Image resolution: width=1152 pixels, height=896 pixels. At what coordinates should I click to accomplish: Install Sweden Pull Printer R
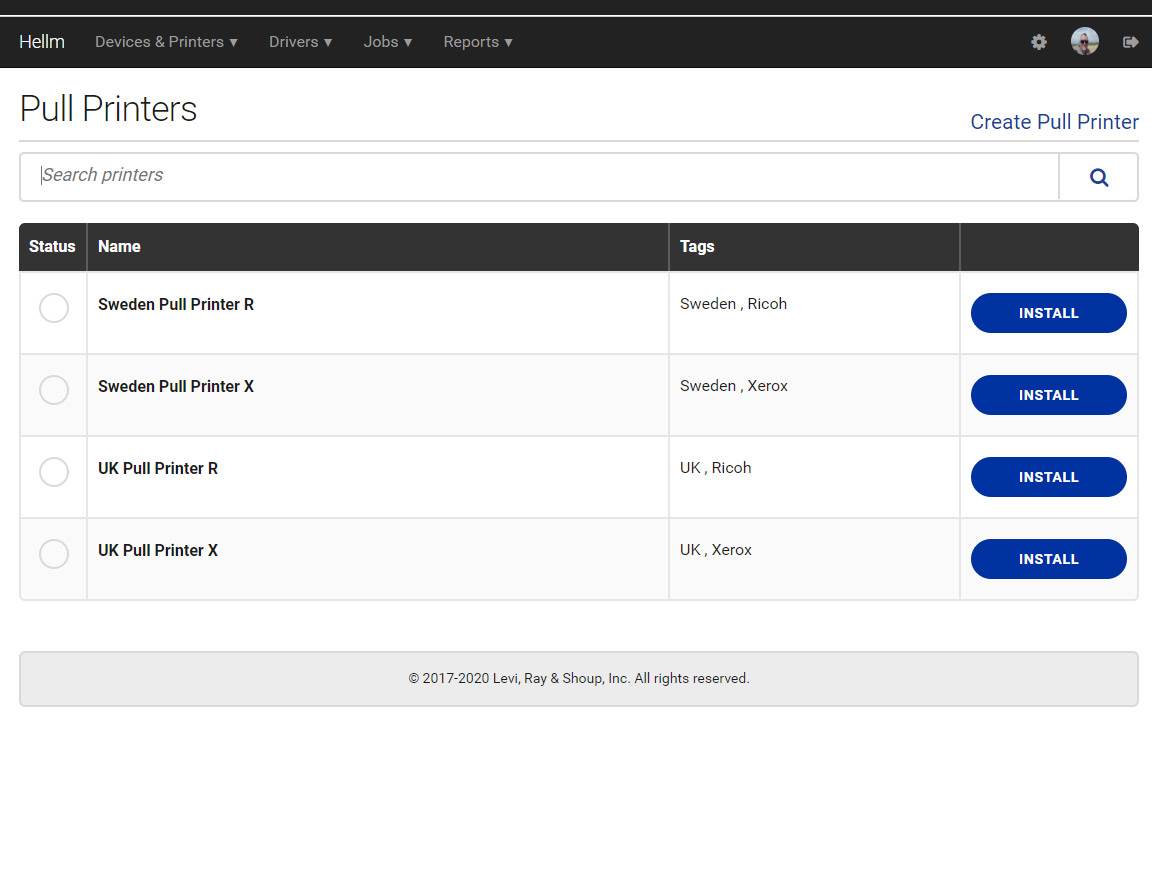(x=1048, y=313)
